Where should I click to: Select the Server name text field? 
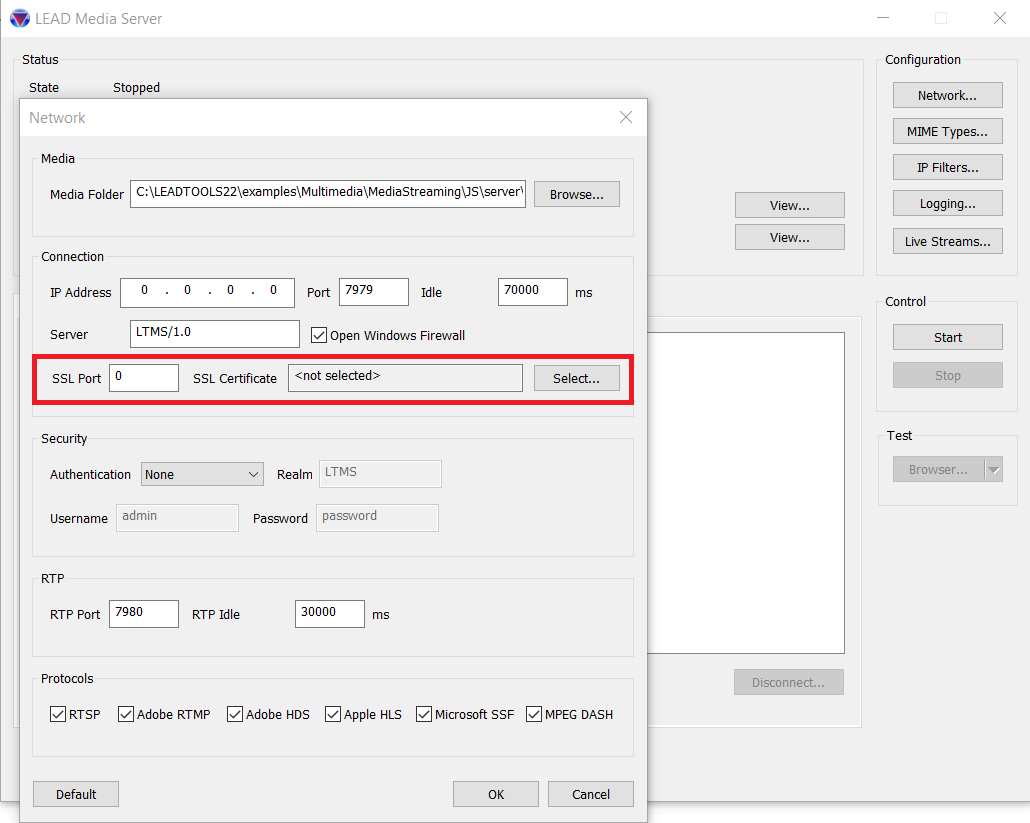click(215, 333)
